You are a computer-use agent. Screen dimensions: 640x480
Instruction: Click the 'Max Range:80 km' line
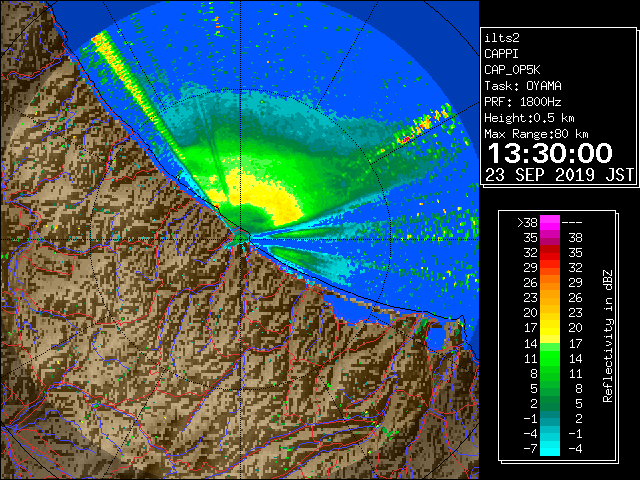coord(536,134)
